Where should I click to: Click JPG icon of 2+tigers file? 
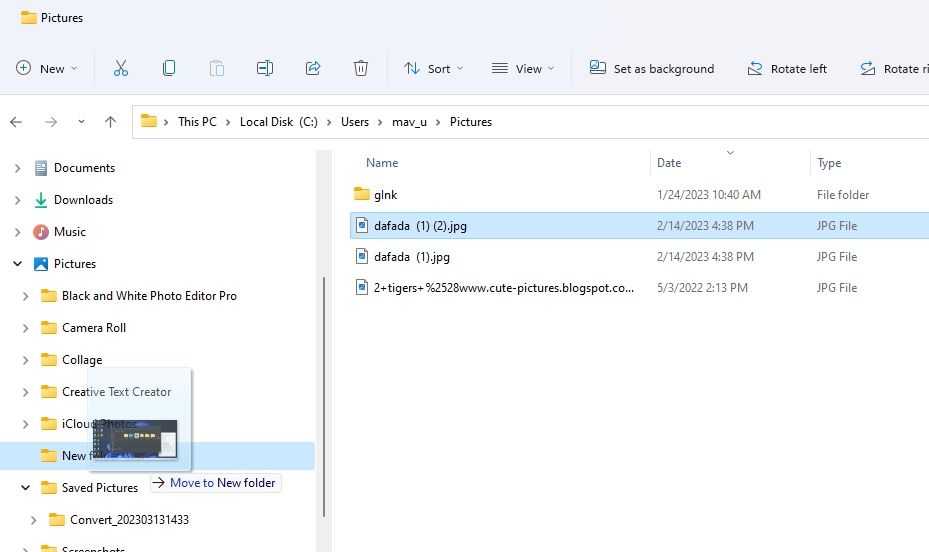tap(361, 287)
